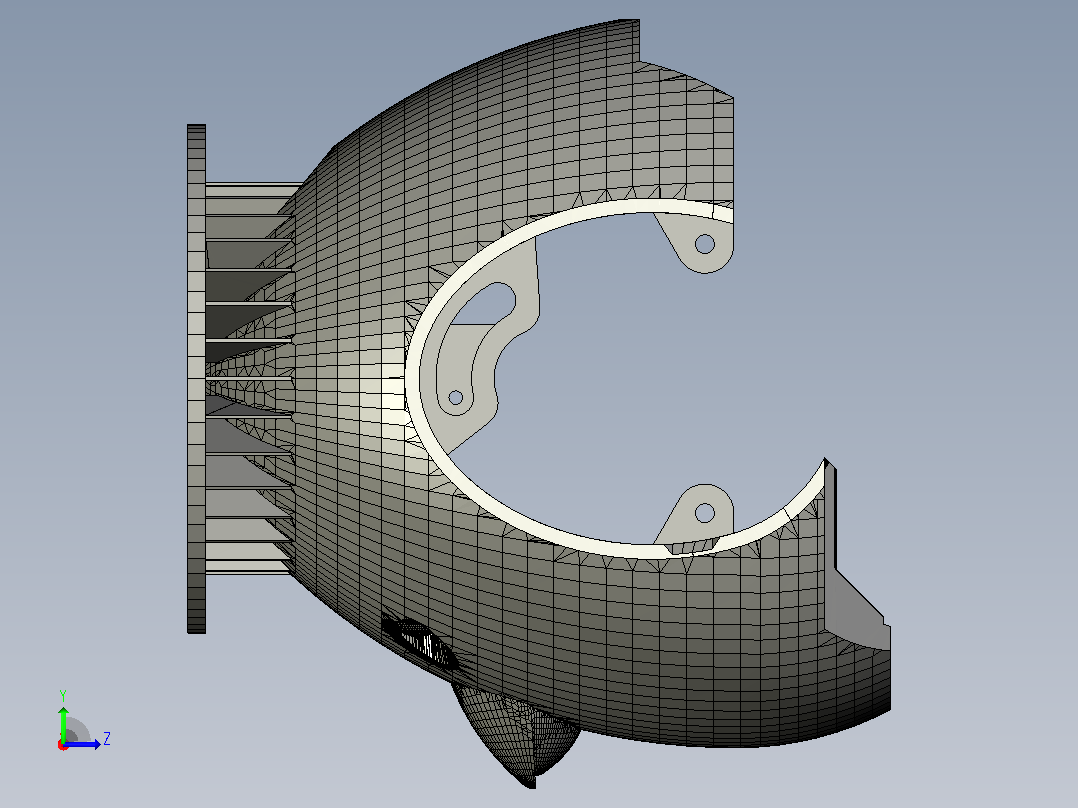Select the elongated slot in the curved bracket
The width and height of the screenshot is (1078, 808).
tap(484, 305)
